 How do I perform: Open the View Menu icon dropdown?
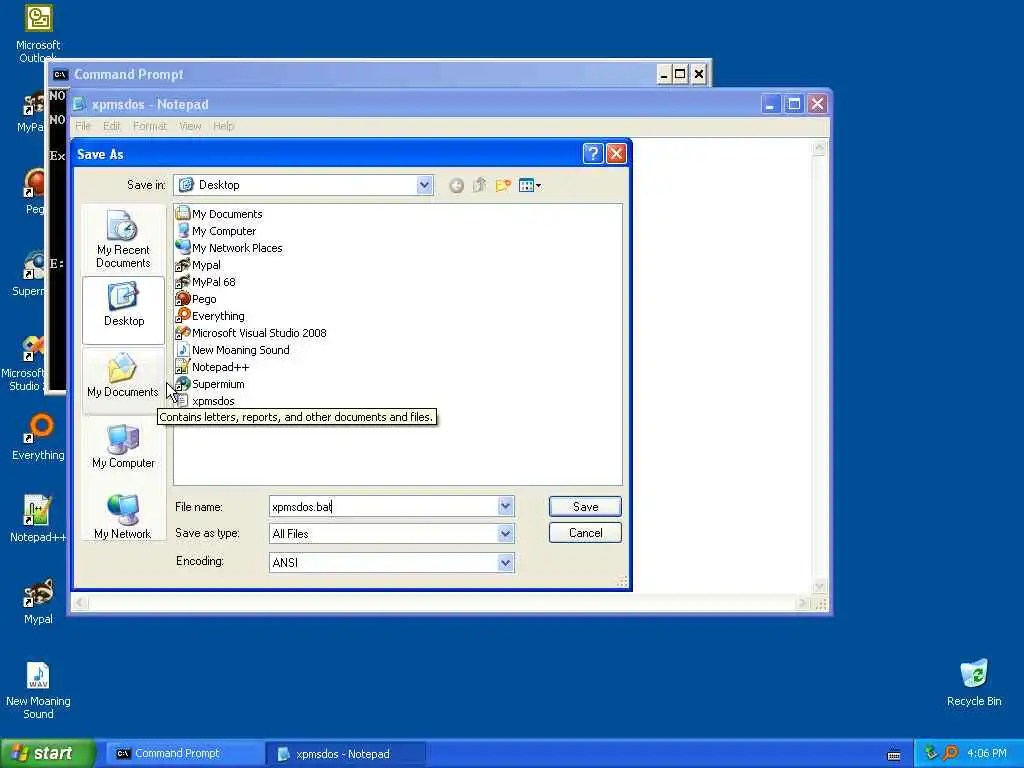click(x=530, y=185)
